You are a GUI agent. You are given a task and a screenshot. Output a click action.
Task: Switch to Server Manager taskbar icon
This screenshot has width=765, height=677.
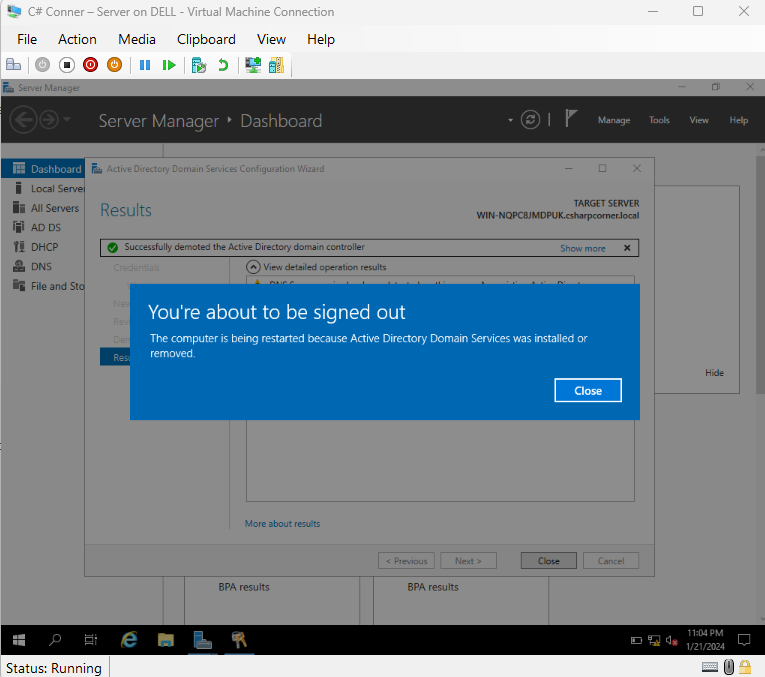202,639
